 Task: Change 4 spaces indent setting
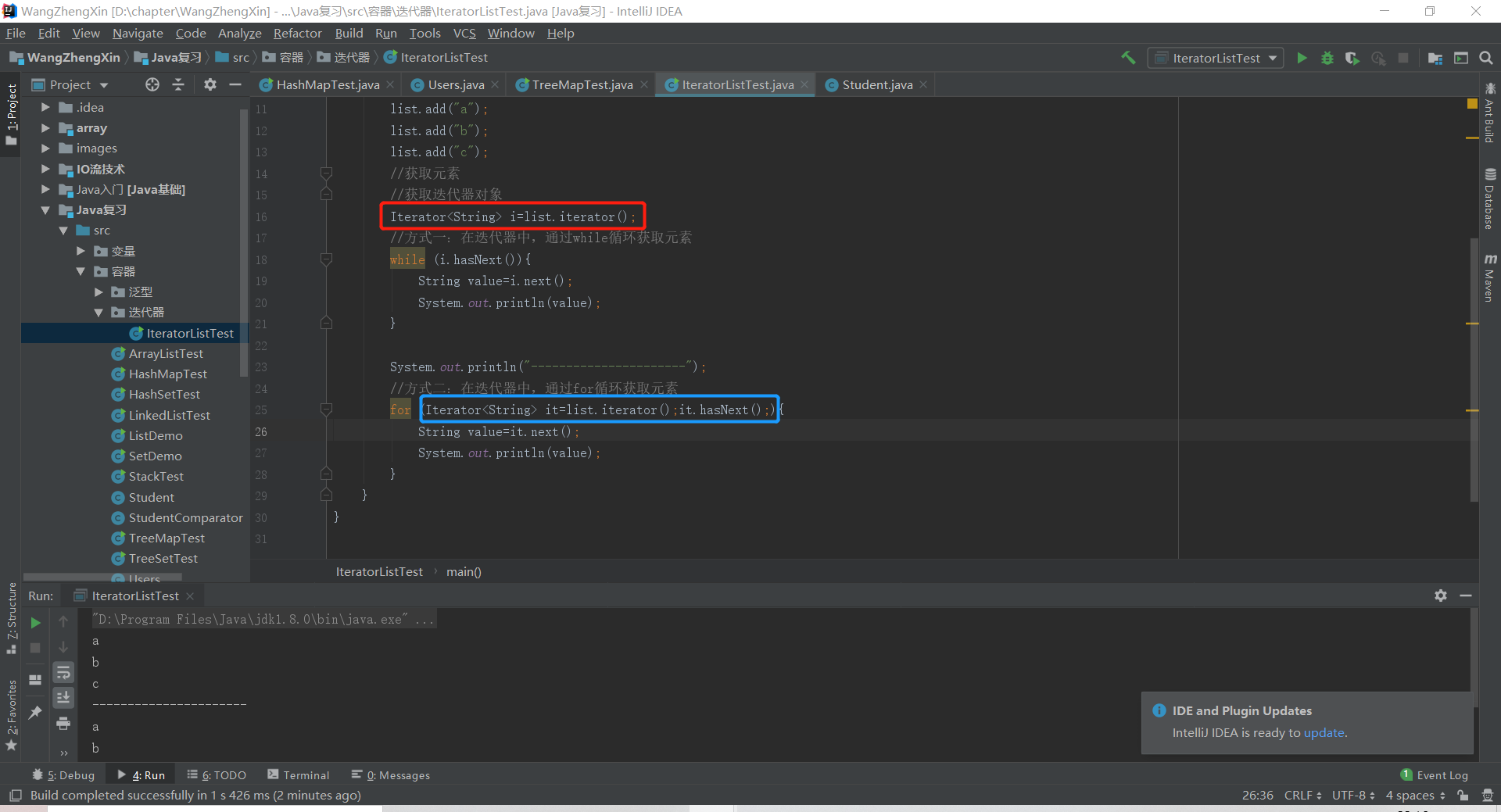coord(1415,796)
